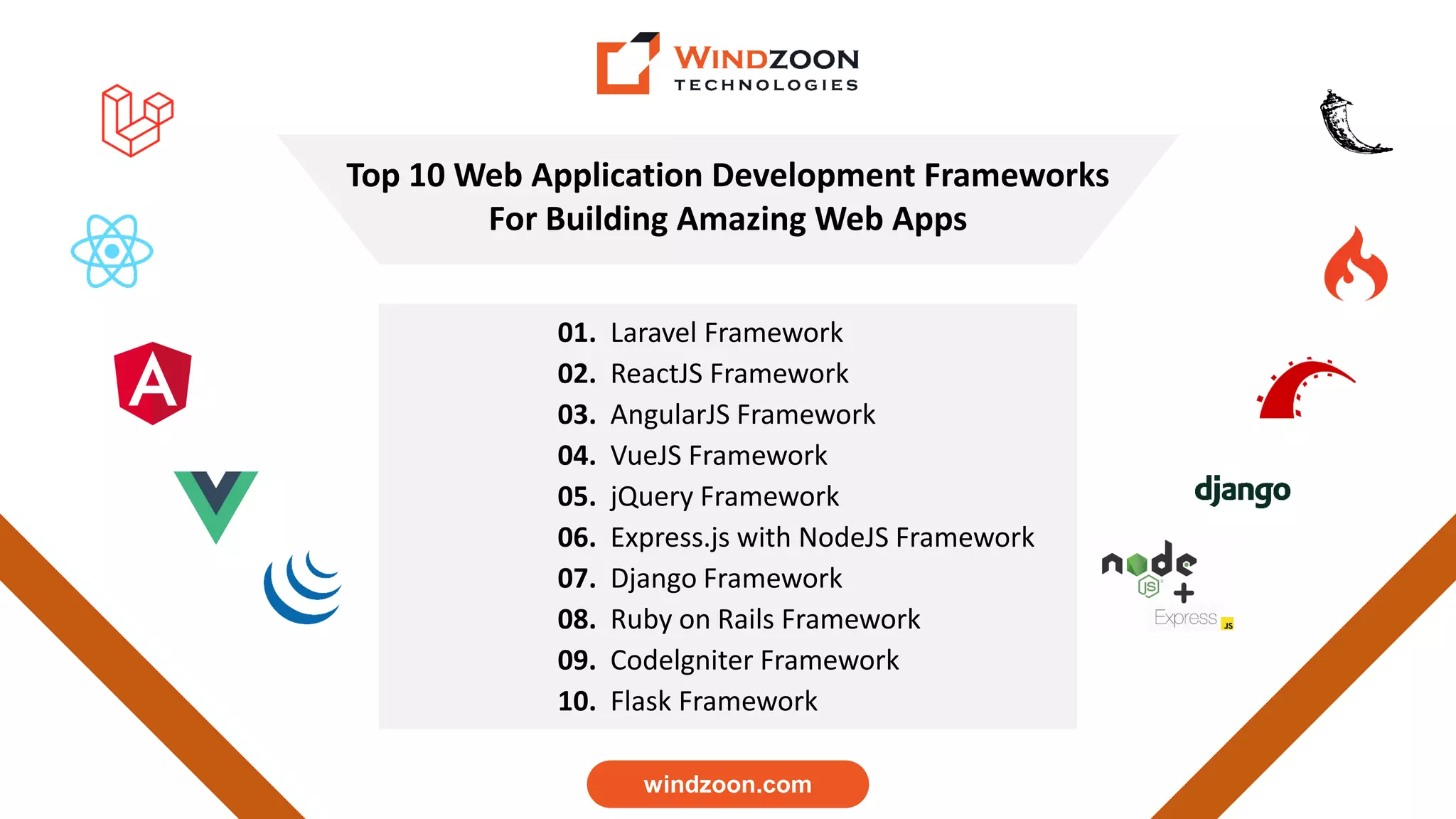Select the Flask Framework list entry
The height and width of the screenshot is (819, 1456).
click(x=687, y=701)
